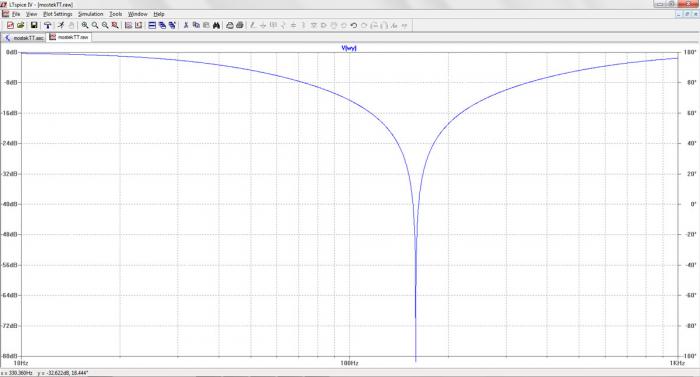Click the SPICE Directive icon at toolbar end

pyautogui.click(x=404, y=25)
